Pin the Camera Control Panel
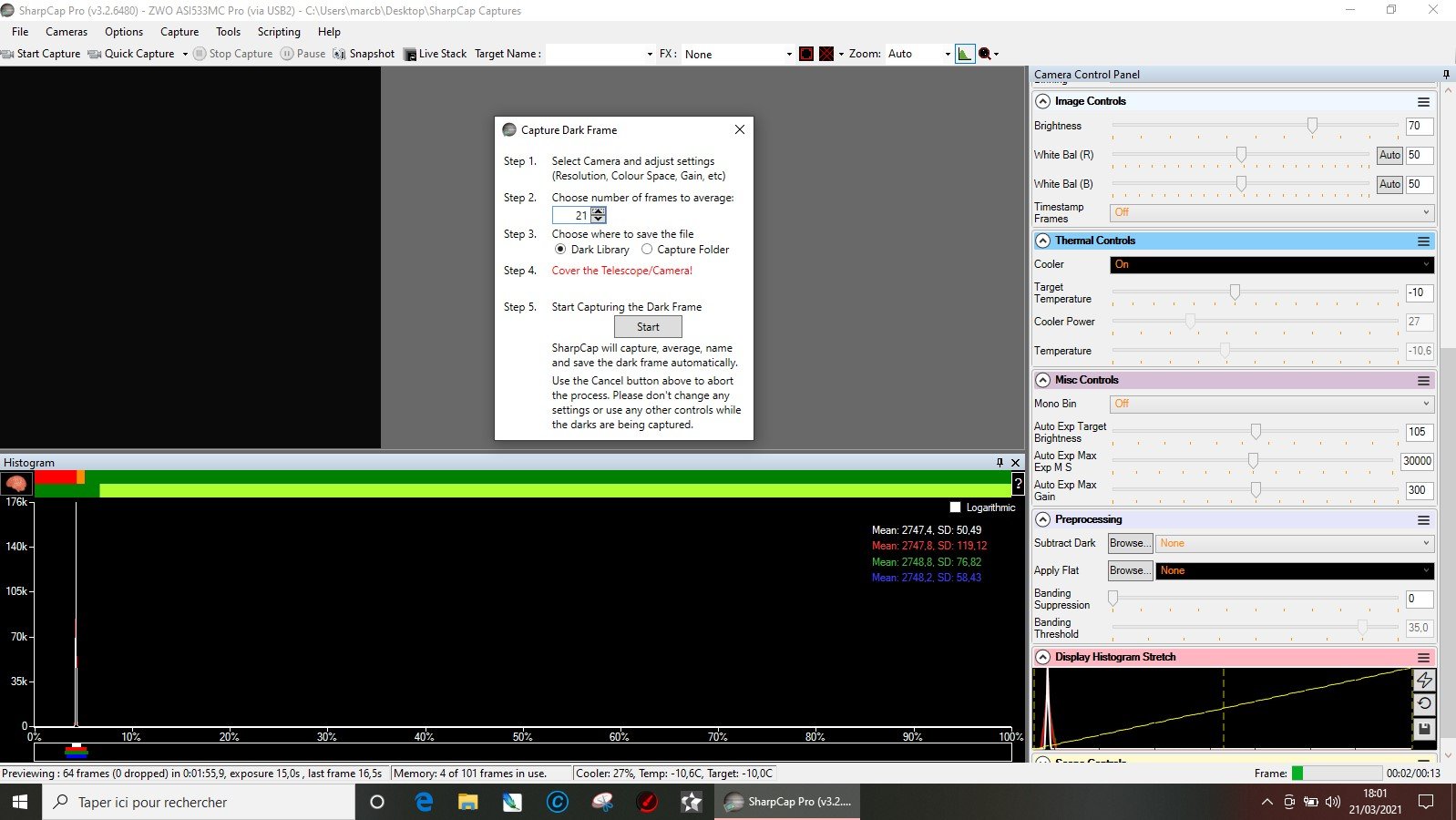Screen dimensions: 1456x820 click(1446, 74)
